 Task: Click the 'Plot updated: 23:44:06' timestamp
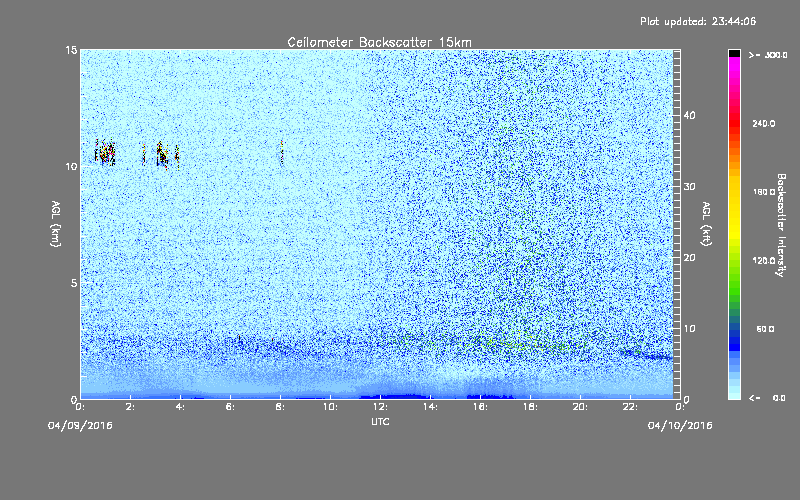[x=698, y=21]
